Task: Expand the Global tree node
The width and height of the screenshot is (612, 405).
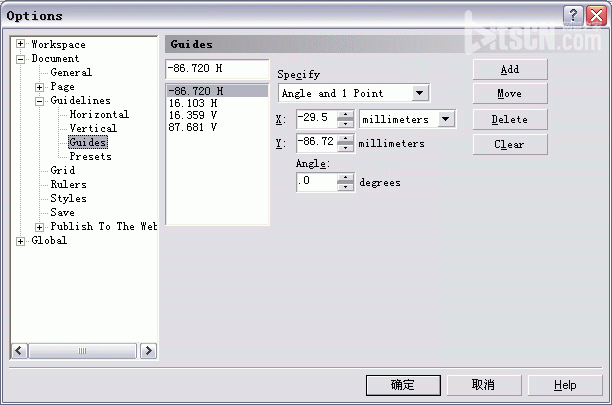Action: [21, 241]
